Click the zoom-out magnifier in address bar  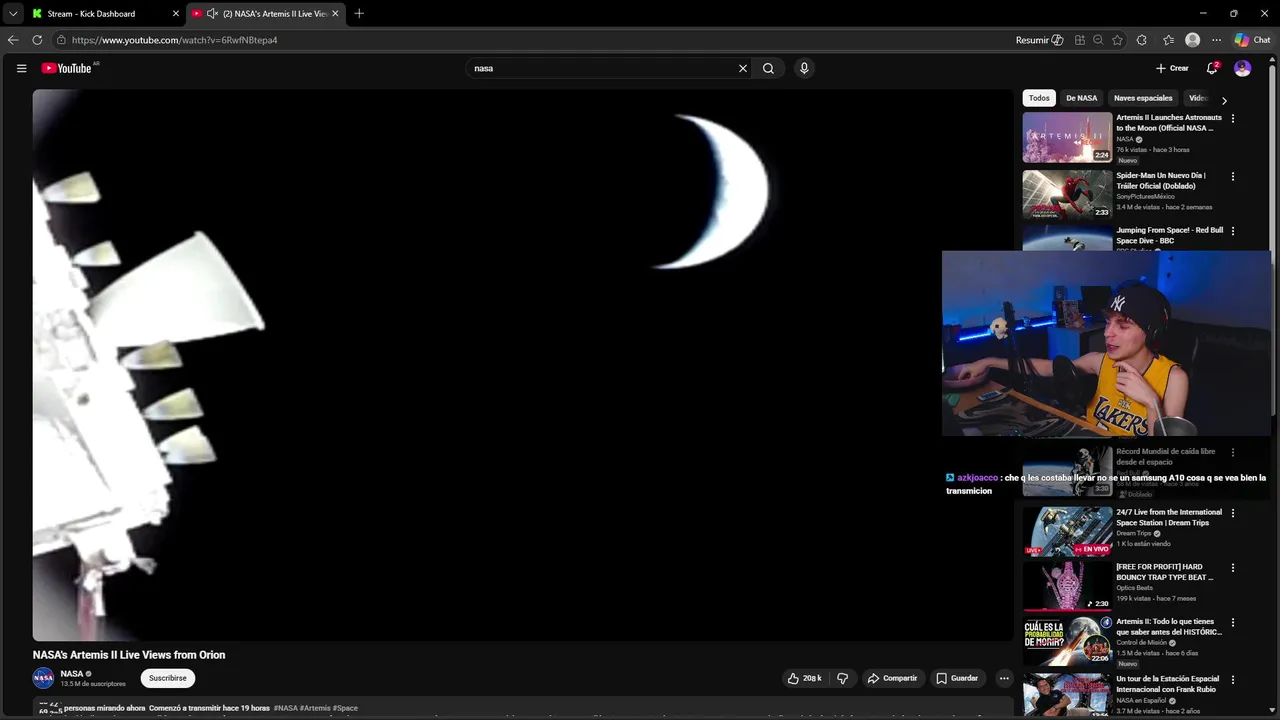[1098, 40]
